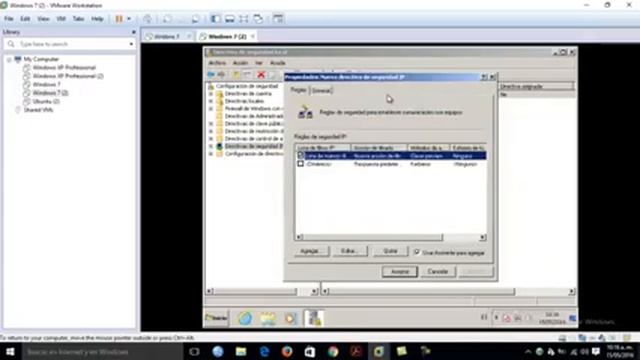Switch to the Reglas tab in properties dialog

pos(298,90)
